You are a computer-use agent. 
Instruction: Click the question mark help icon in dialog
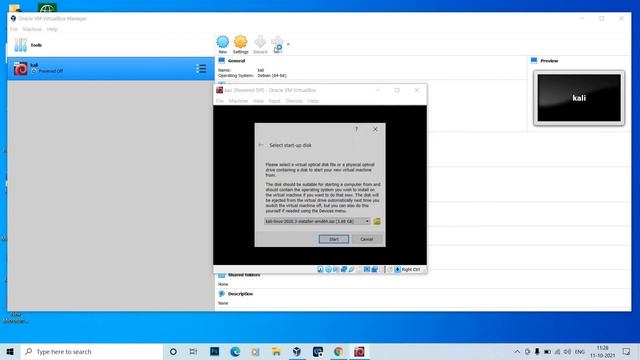click(x=356, y=129)
